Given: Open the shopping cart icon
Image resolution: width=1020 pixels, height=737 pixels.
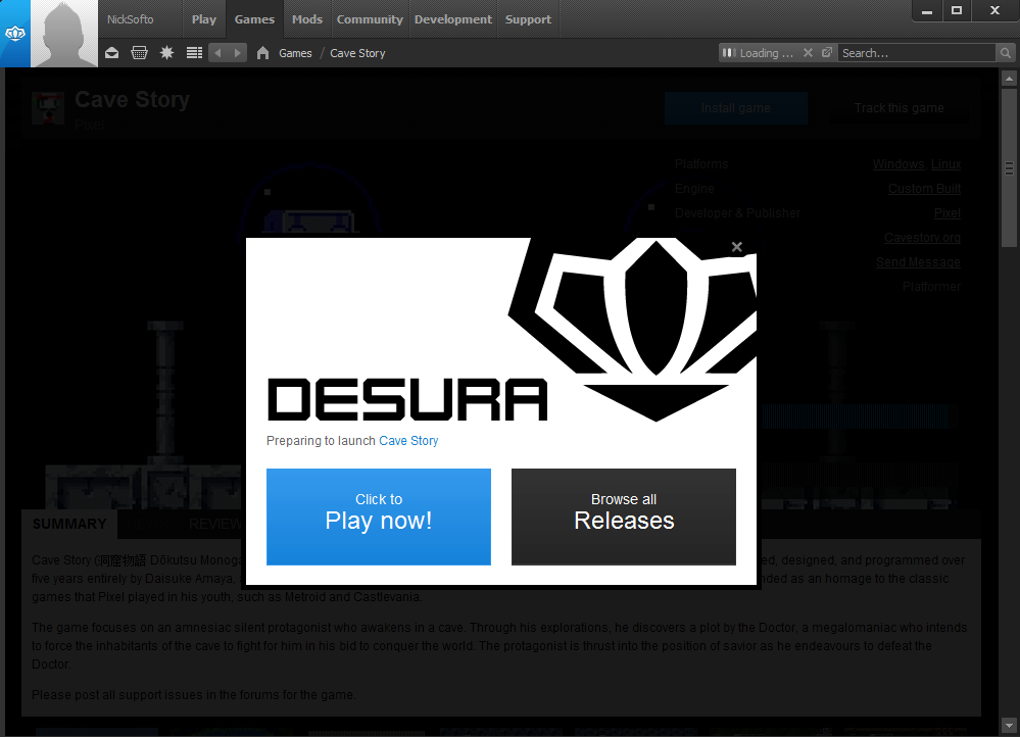Looking at the screenshot, I should 139,53.
